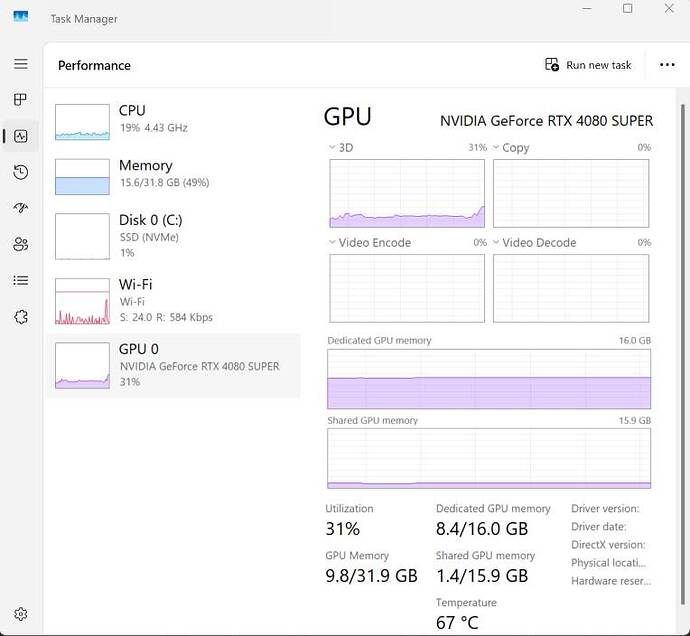Minimize the Task Manager window

click(587, 8)
